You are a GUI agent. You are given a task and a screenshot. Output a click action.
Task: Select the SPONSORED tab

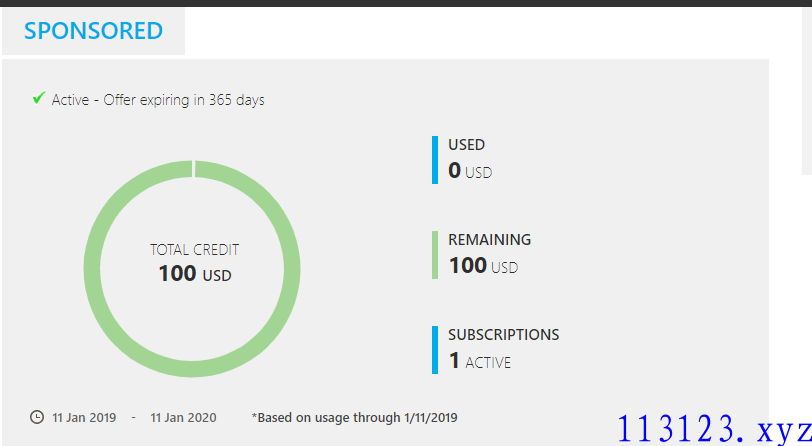click(x=93, y=31)
